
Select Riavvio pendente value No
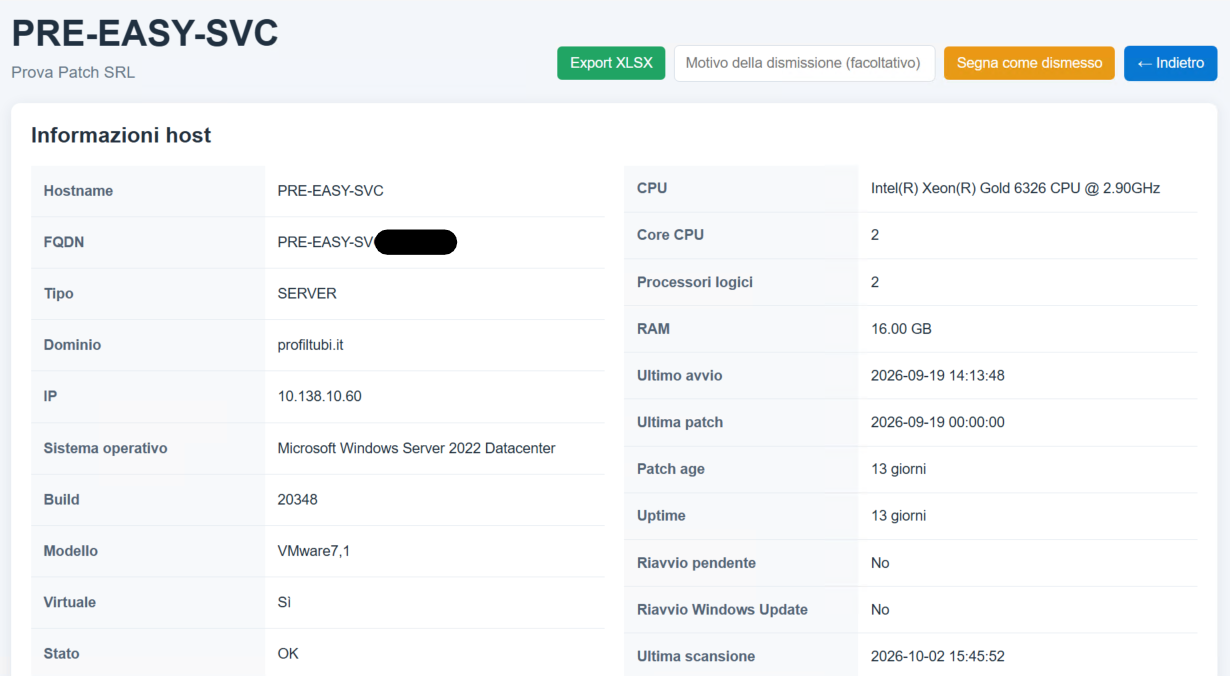[880, 563]
